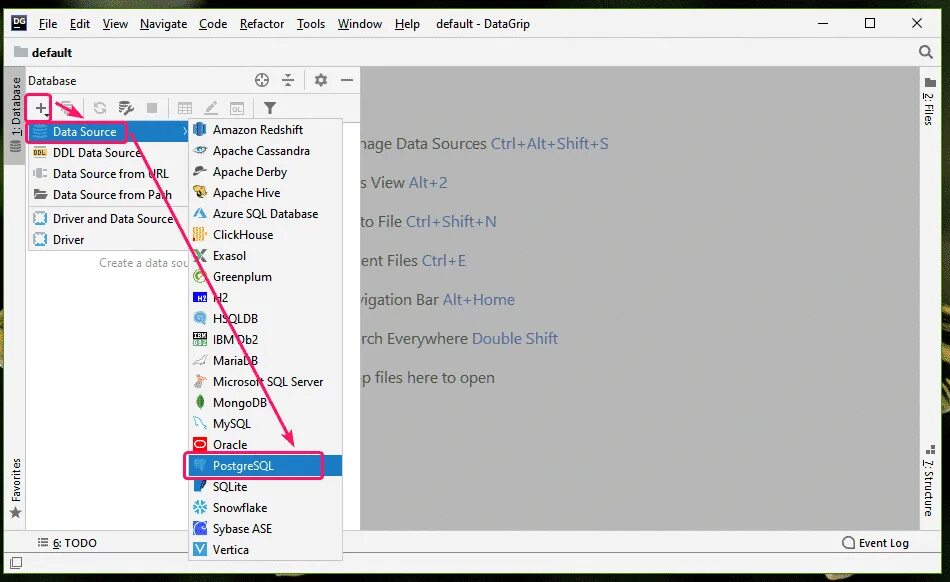Open the View menu
This screenshot has width=950, height=582.
coord(115,24)
